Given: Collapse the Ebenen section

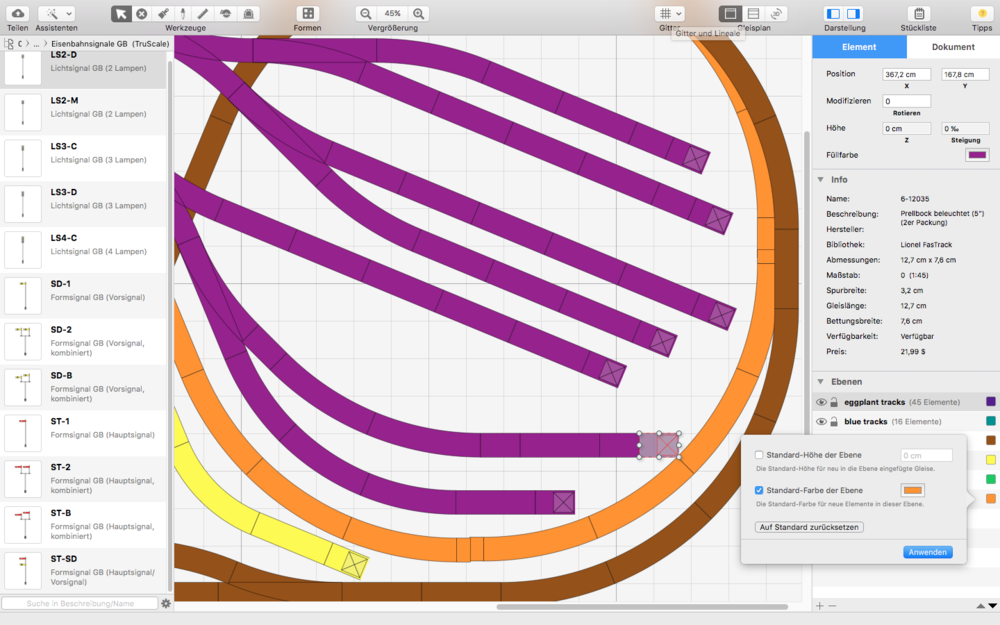Looking at the screenshot, I should pos(821,381).
